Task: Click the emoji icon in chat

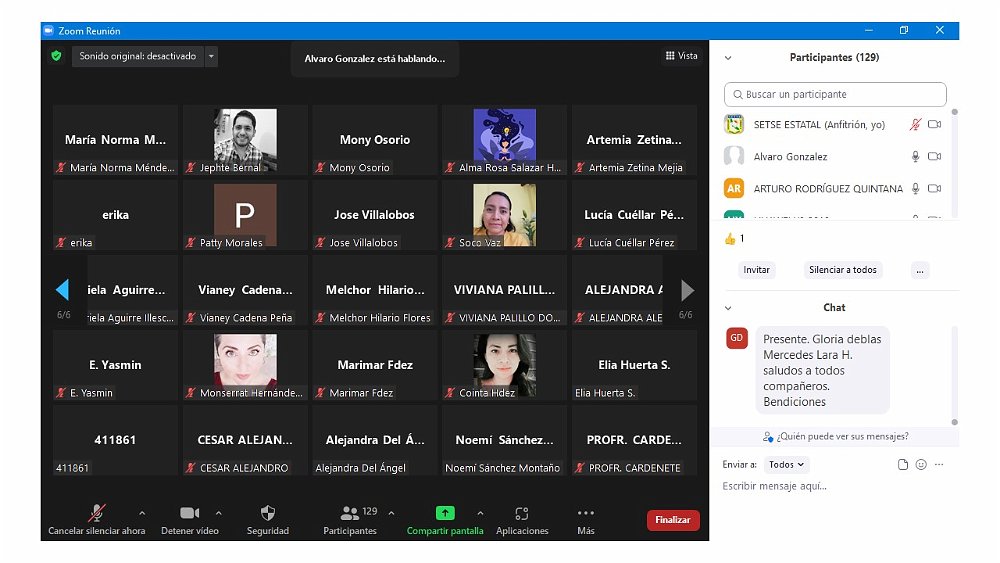Action: (921, 465)
